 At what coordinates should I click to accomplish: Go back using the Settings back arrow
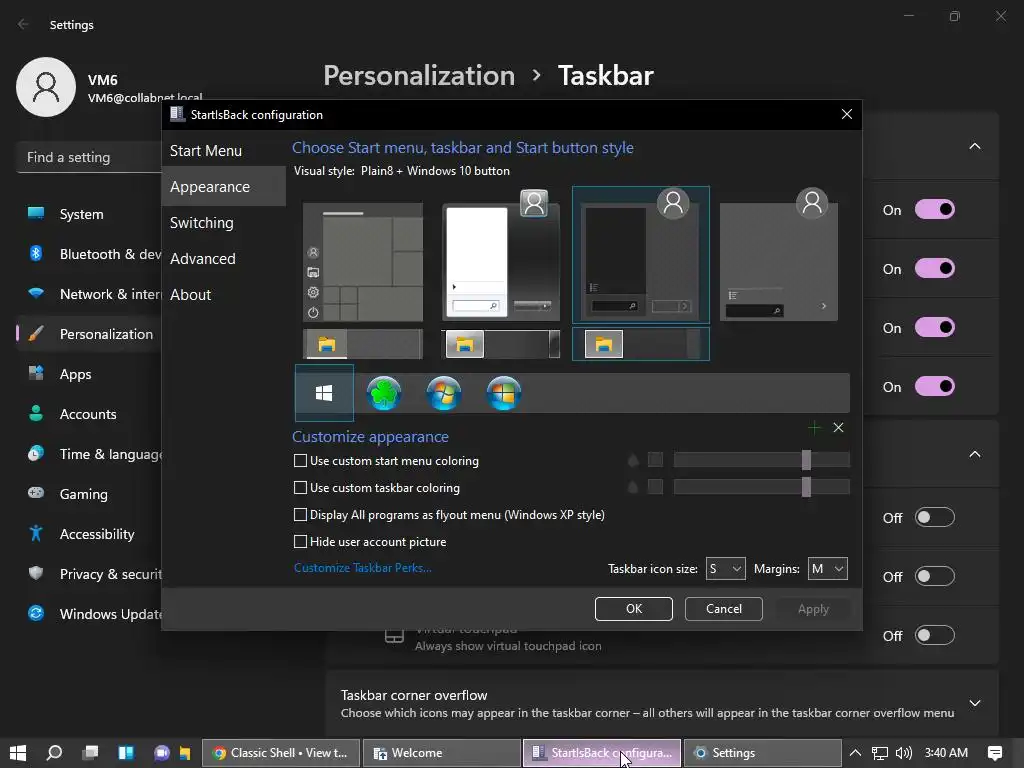pos(23,24)
